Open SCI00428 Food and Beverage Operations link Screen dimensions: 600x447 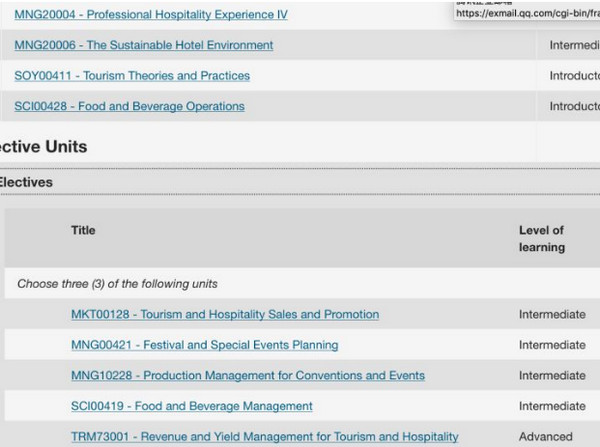[129, 106]
